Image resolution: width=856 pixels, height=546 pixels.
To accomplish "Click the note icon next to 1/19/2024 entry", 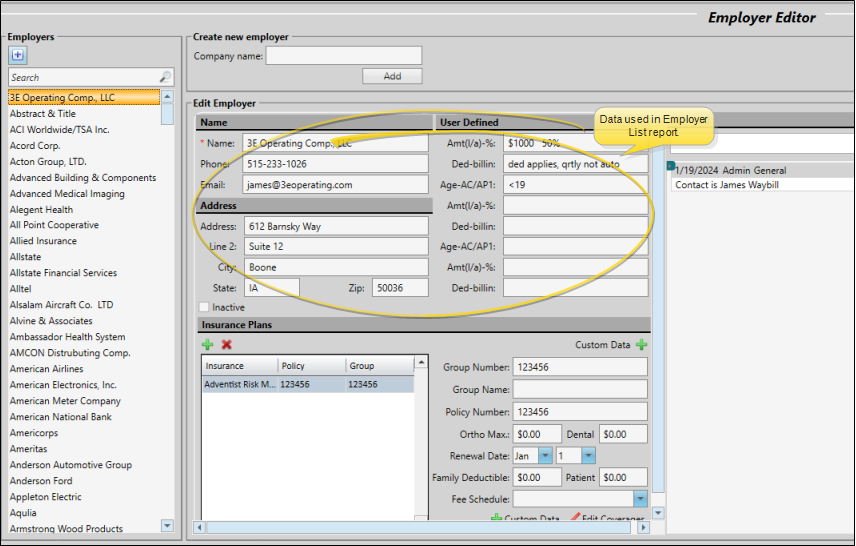I will (x=670, y=166).
